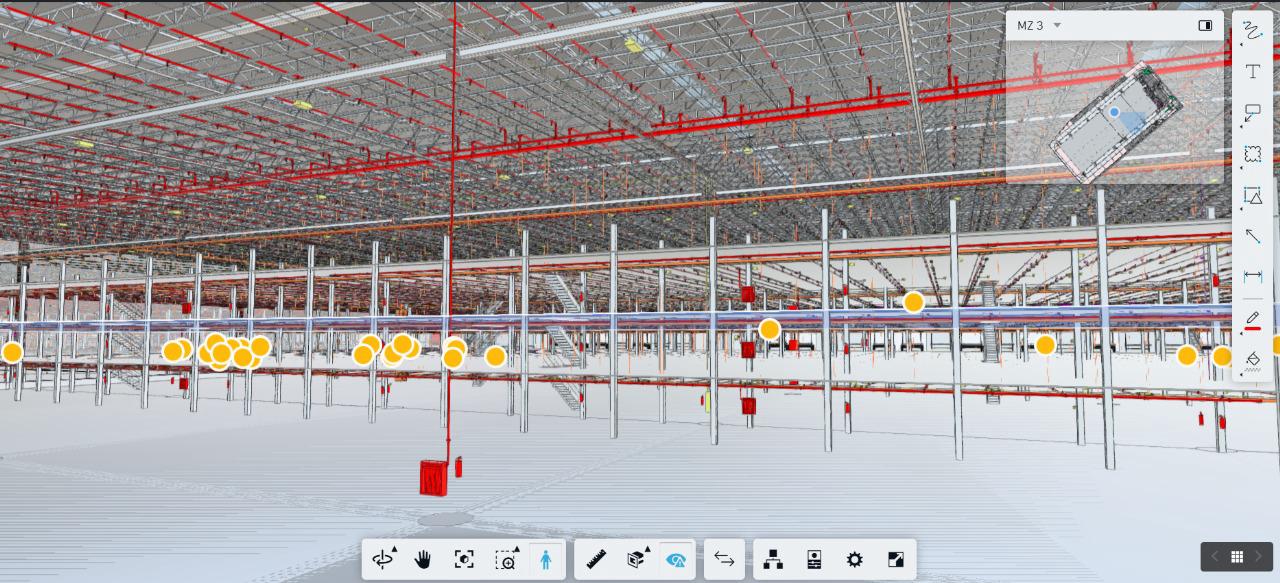
Task: Activate the Pan hand tool
Action: pos(423,560)
